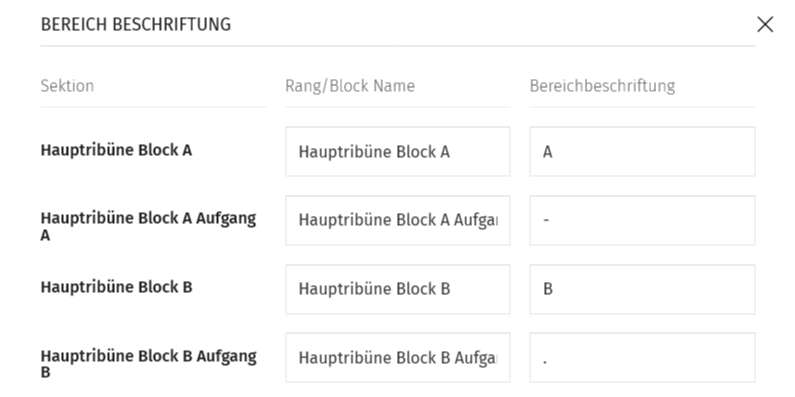
Task: Click the Bereichbeschriftung column header
Action: coord(602,86)
